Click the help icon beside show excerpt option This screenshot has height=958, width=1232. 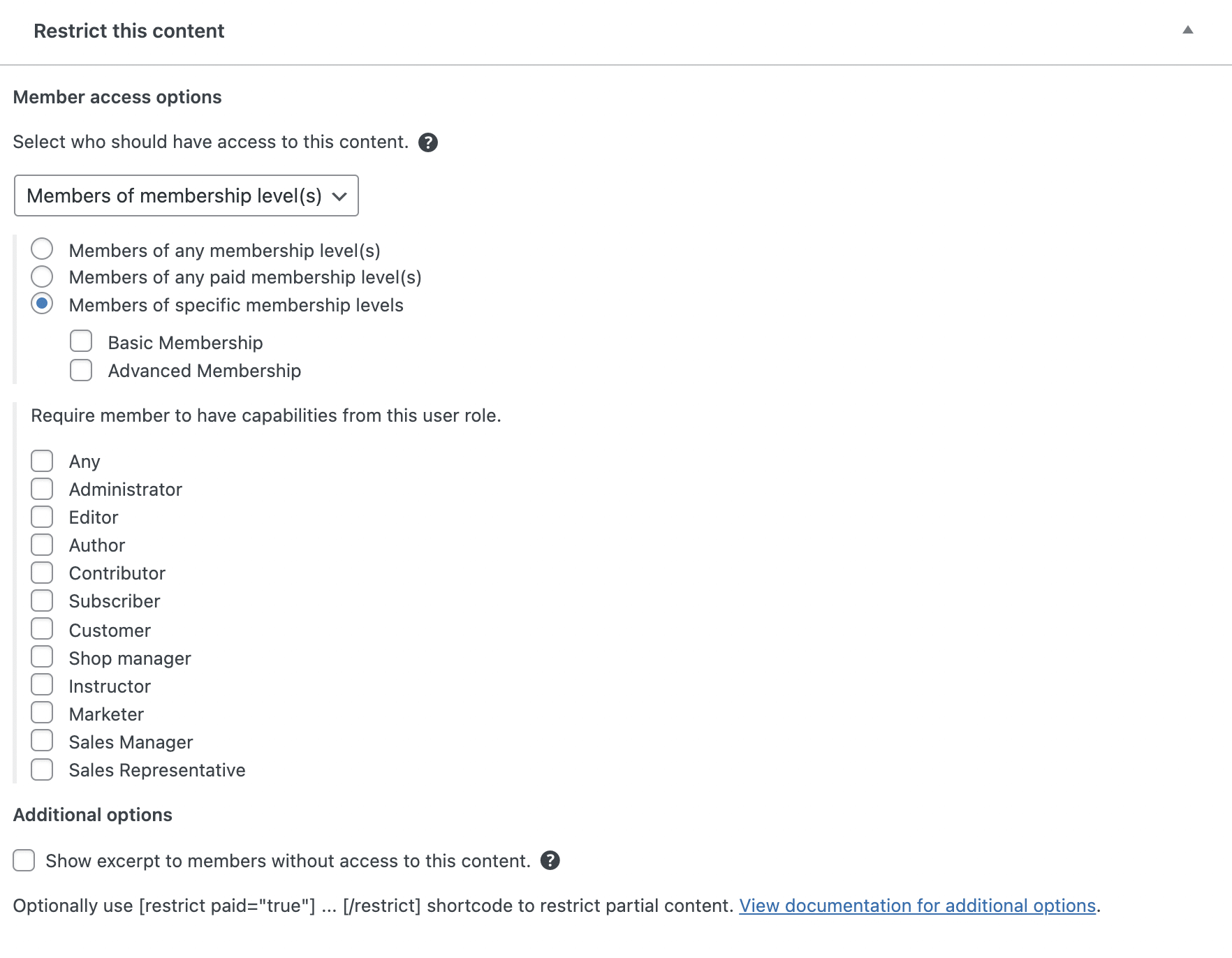pyautogui.click(x=550, y=861)
